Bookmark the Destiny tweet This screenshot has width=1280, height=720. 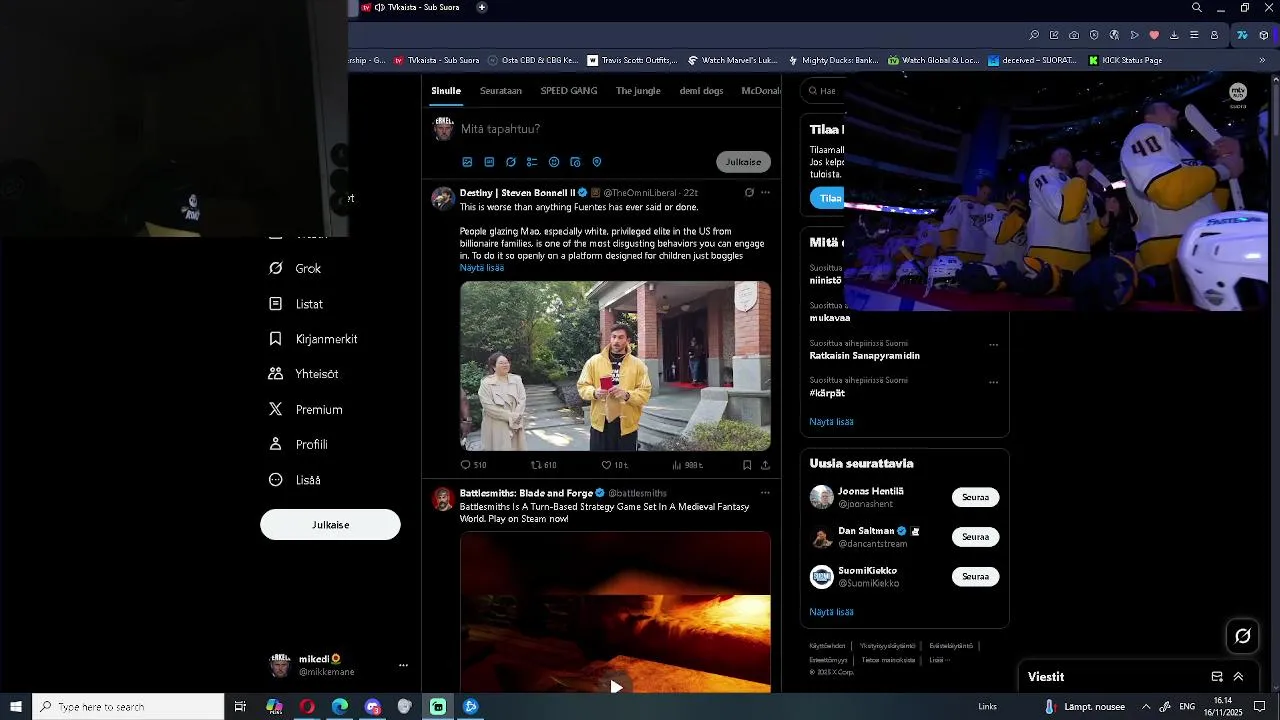coord(747,465)
